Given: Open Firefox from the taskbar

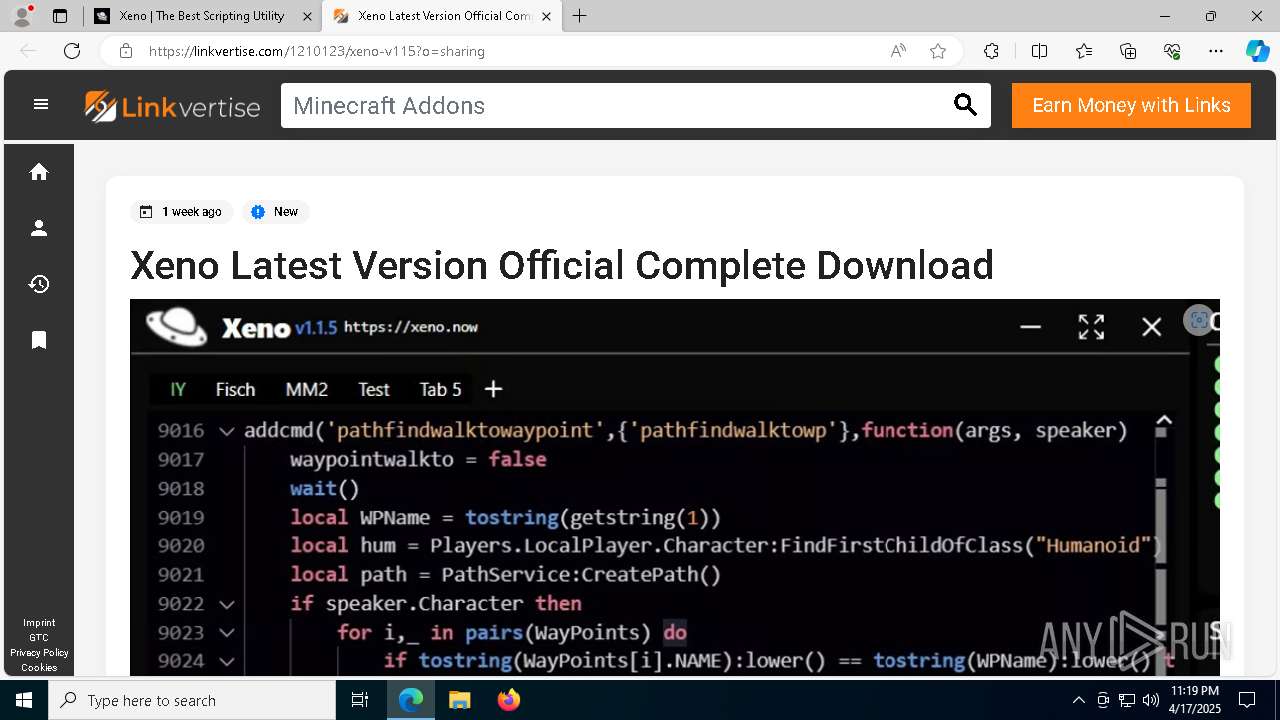Looking at the screenshot, I should coord(509,700).
